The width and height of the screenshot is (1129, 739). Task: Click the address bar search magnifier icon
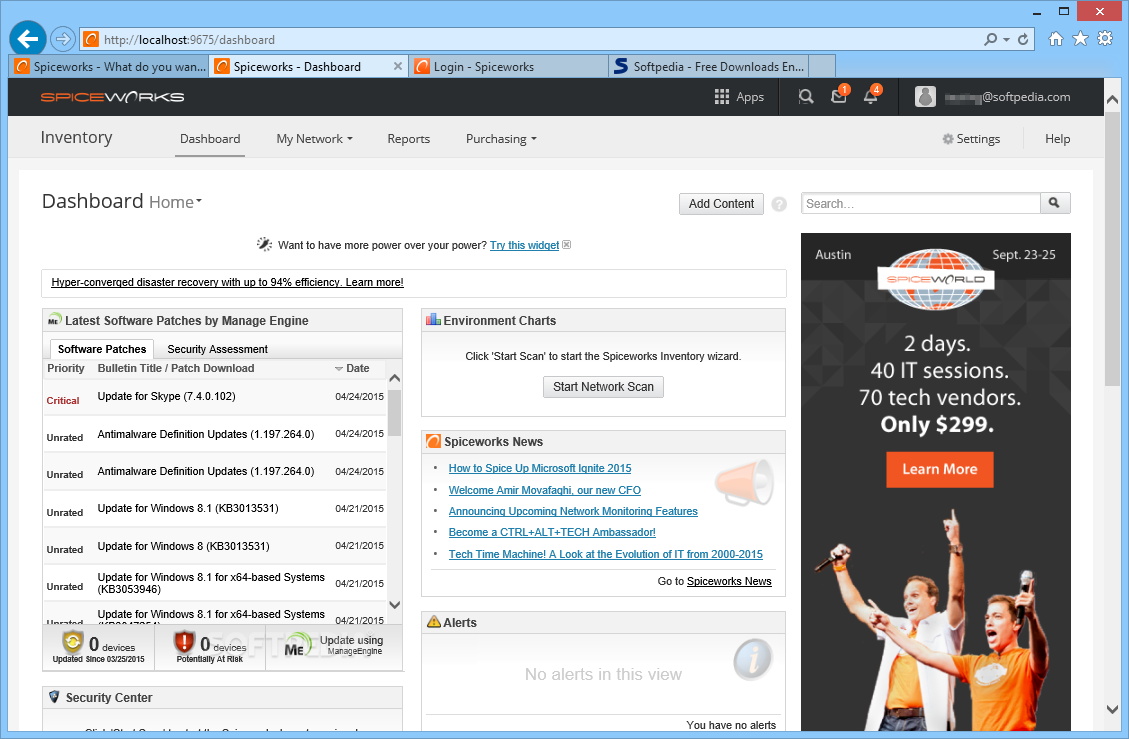click(x=991, y=40)
